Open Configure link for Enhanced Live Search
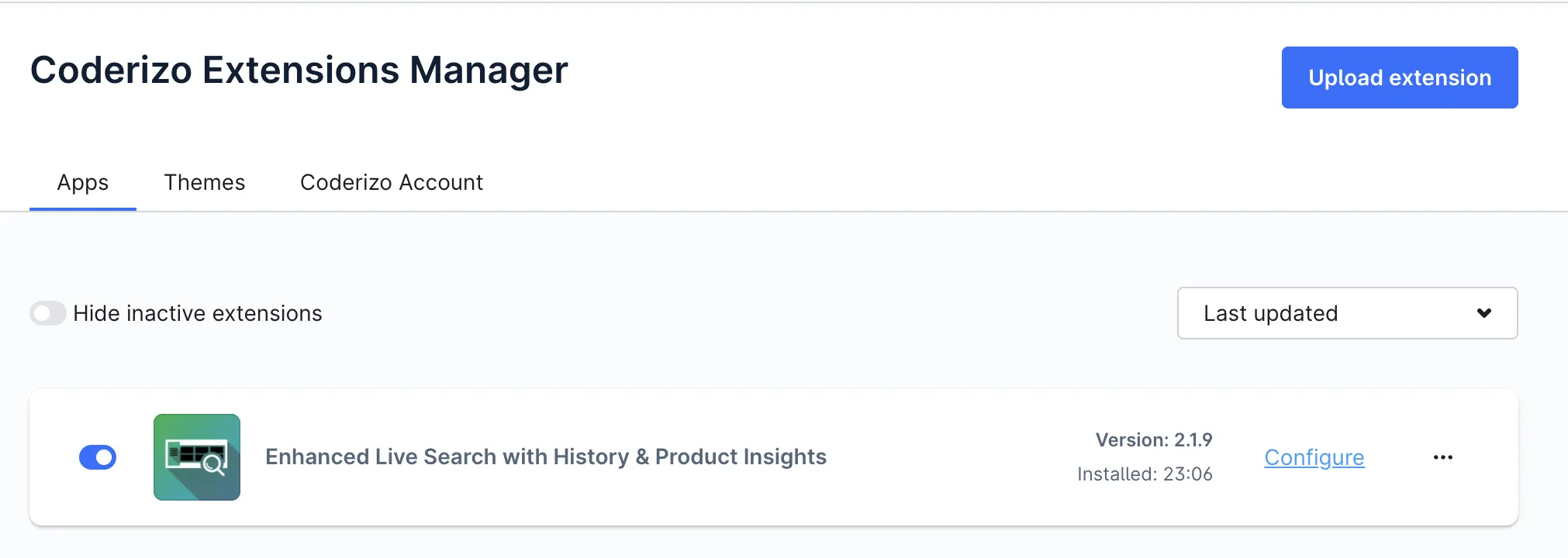The image size is (1568, 558). 1314,457
